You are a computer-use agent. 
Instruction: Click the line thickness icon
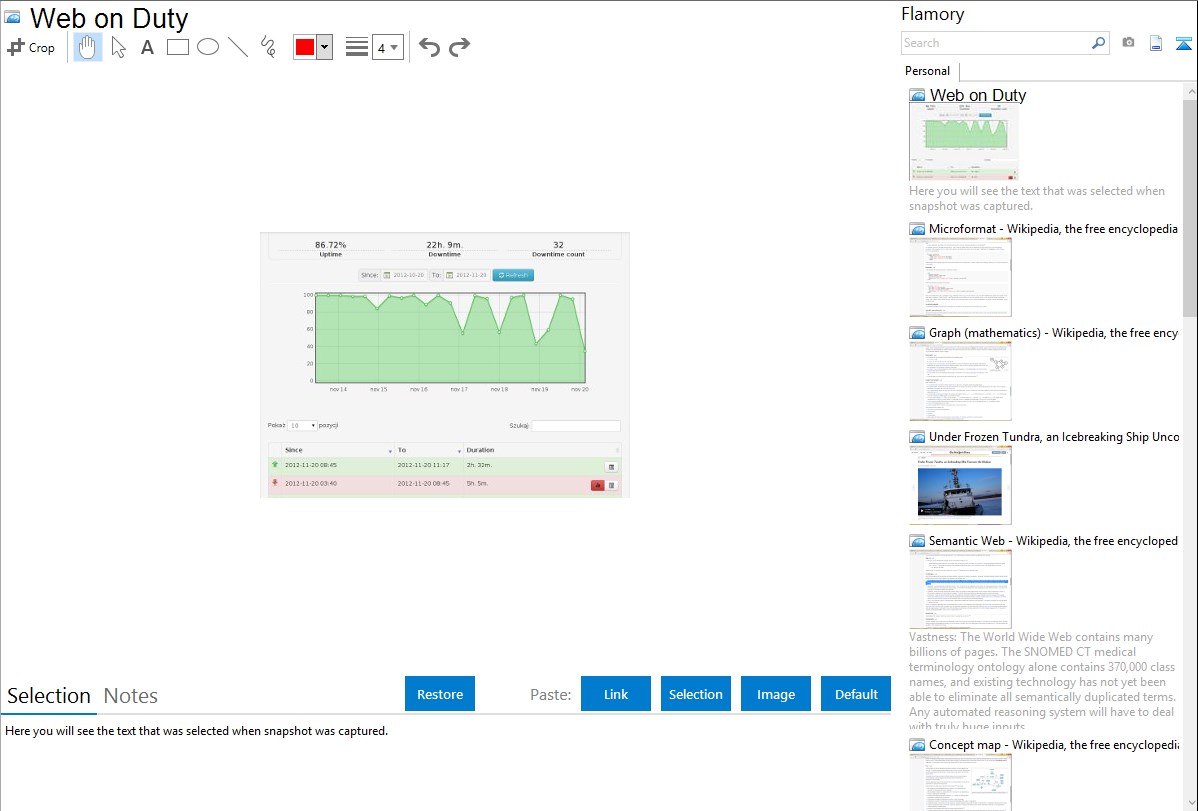pos(357,47)
